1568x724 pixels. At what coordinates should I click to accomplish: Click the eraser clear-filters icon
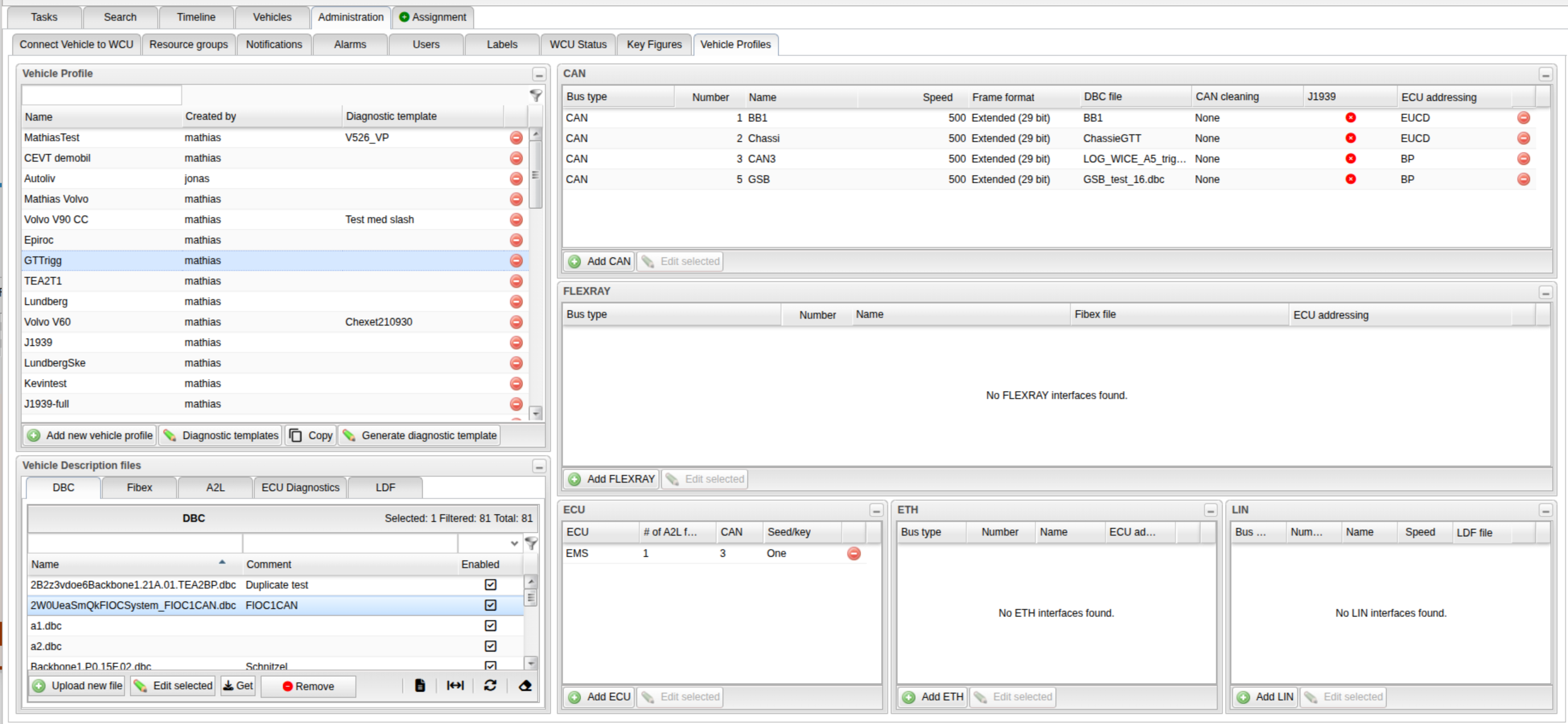point(525,686)
